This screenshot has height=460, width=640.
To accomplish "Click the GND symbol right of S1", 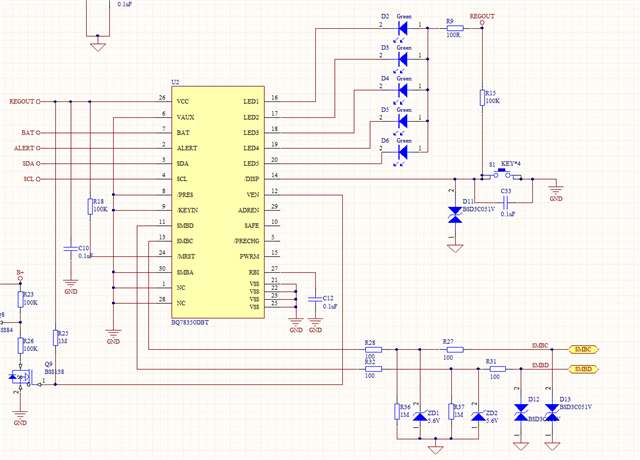I will click(556, 193).
